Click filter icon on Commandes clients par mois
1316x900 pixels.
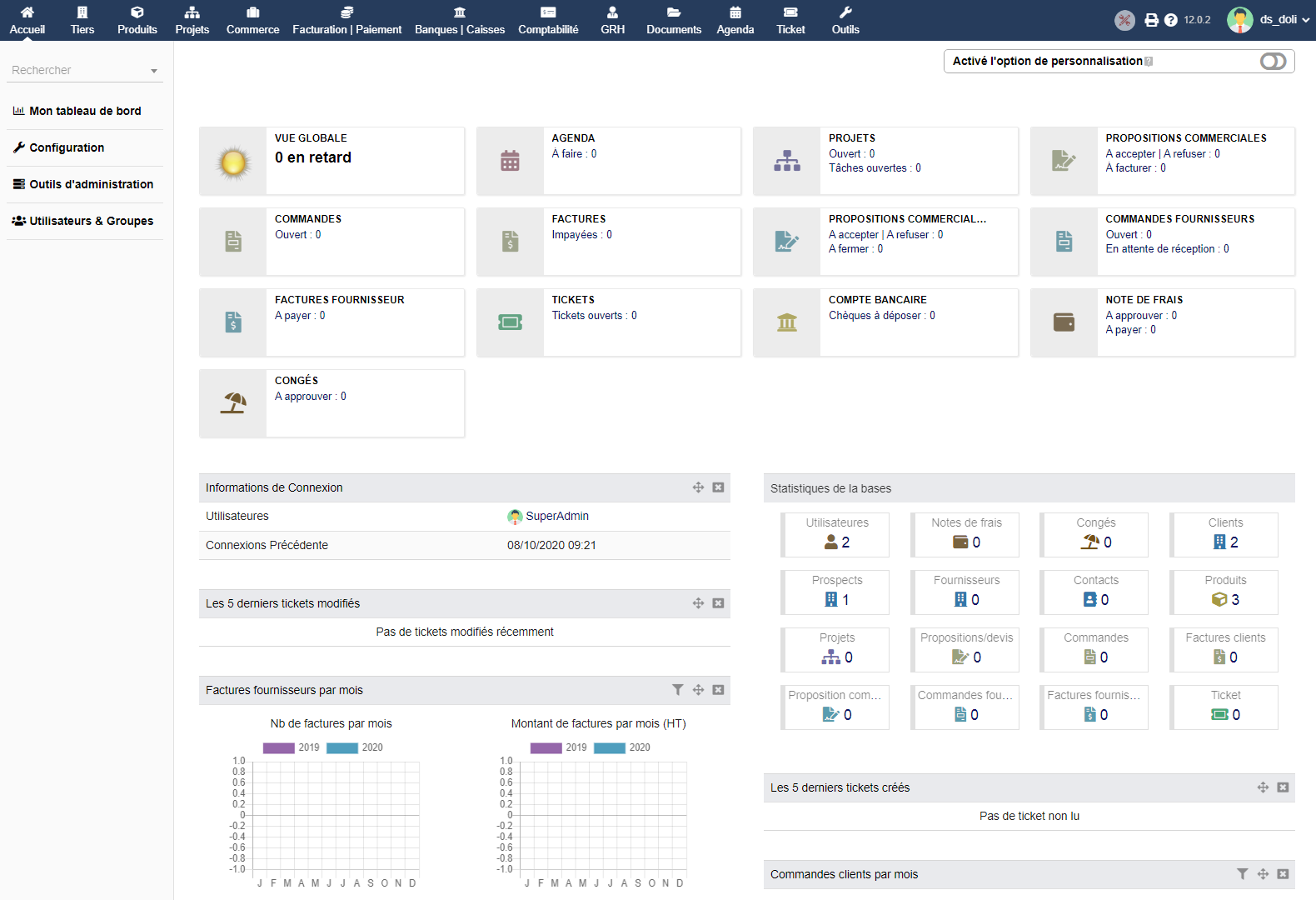[x=1242, y=874]
